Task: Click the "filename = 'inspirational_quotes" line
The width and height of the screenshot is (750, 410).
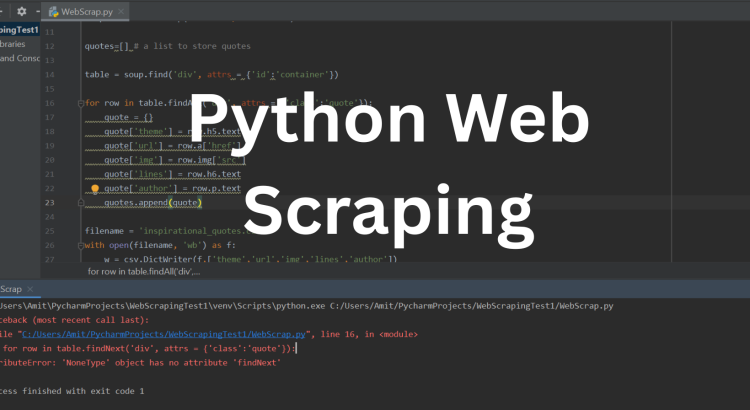Action: coord(167,231)
